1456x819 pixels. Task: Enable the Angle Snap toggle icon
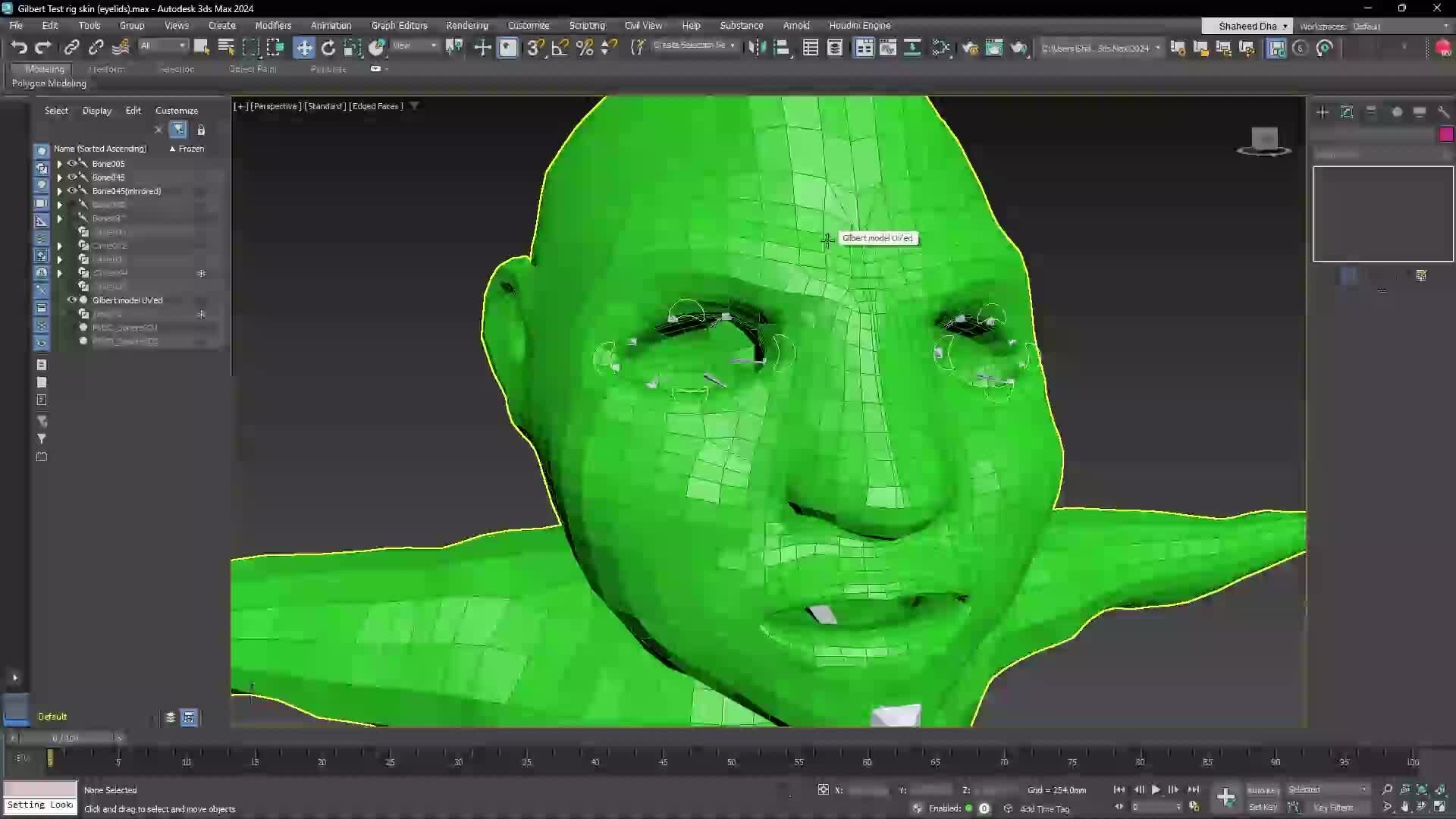(x=559, y=47)
